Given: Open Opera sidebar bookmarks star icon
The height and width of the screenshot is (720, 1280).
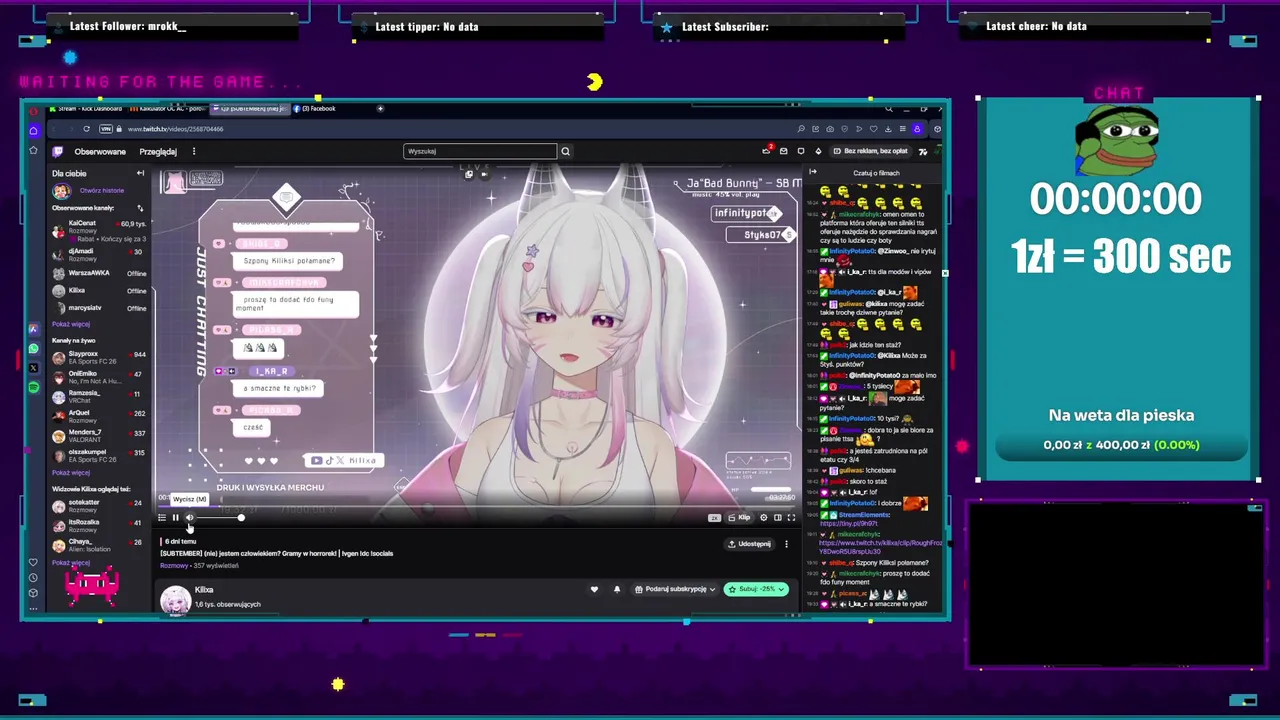Looking at the screenshot, I should tap(33, 151).
